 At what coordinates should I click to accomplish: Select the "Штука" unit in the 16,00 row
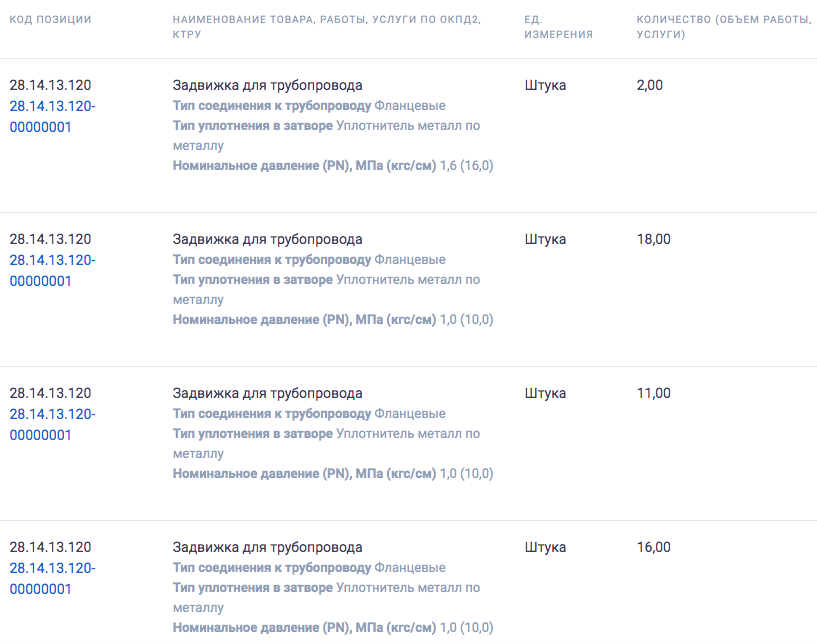coord(545,547)
